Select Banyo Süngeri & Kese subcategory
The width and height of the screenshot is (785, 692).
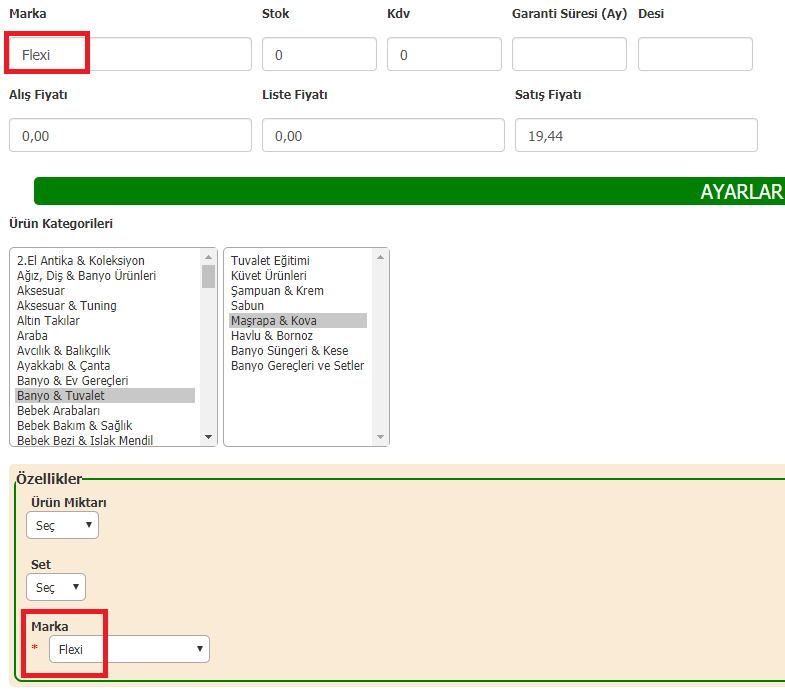[298, 351]
